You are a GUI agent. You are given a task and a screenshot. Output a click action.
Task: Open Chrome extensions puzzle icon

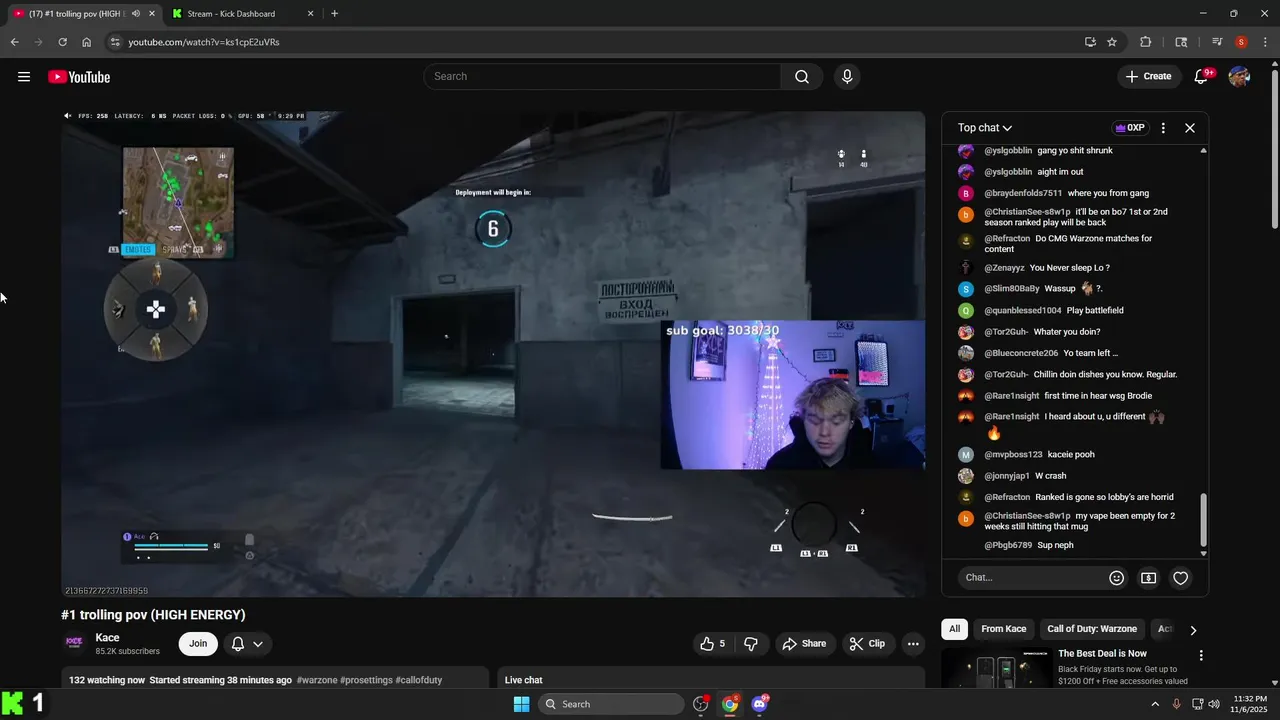(1146, 42)
